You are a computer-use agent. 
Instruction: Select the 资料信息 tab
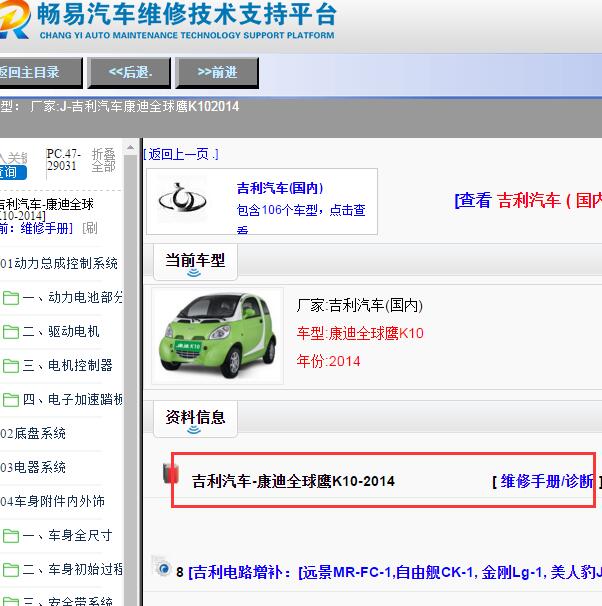(x=195, y=419)
